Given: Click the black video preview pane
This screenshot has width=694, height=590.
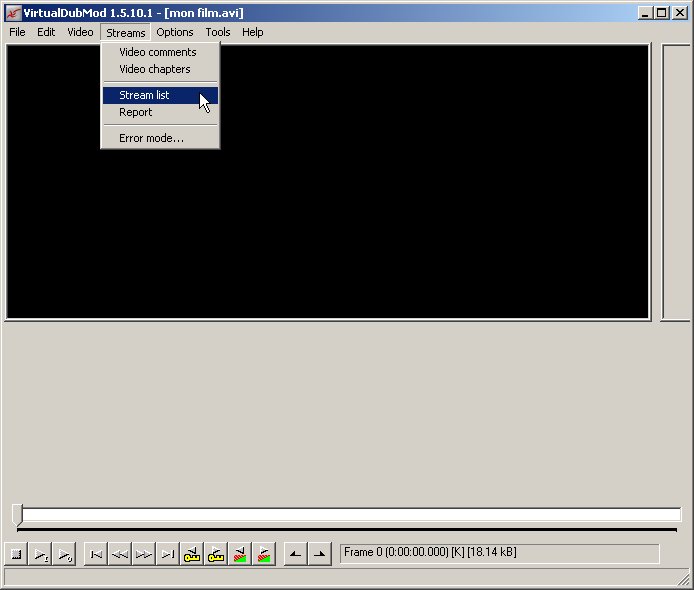Looking at the screenshot, I should pyautogui.click(x=328, y=181).
